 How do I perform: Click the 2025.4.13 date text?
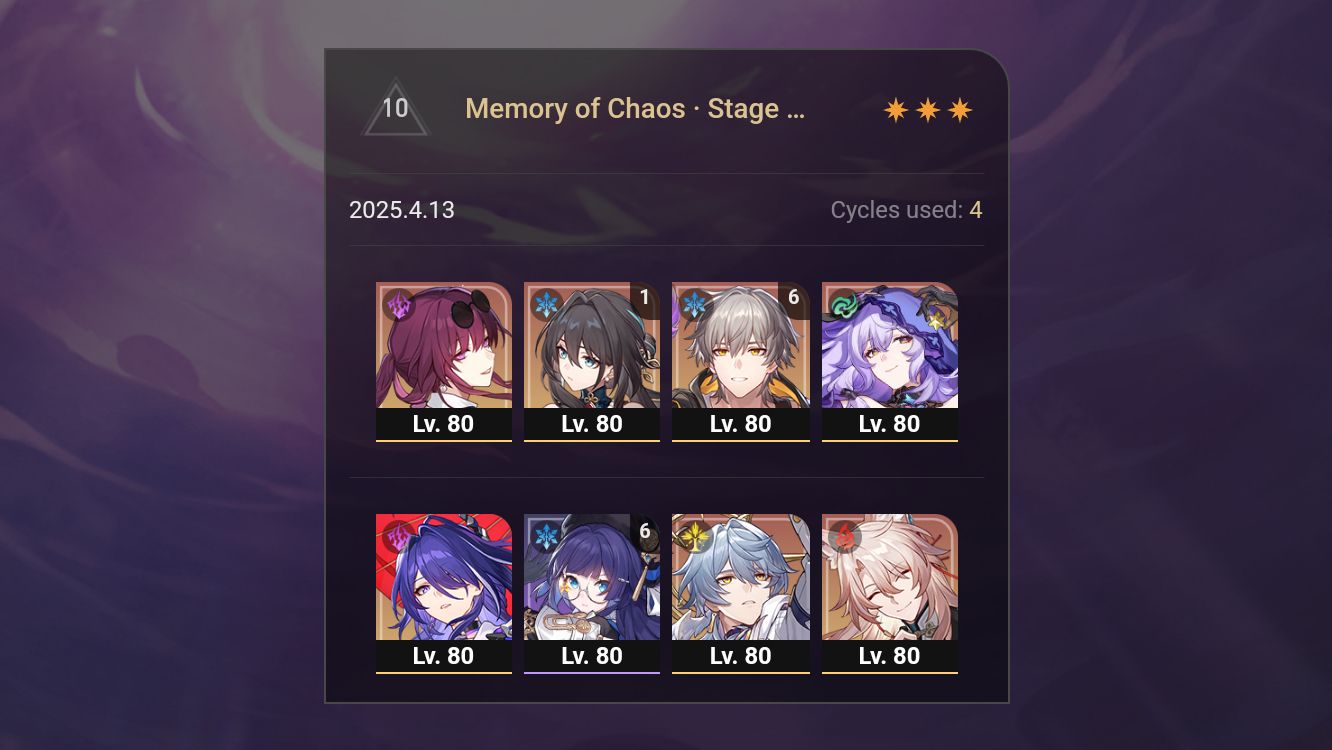click(402, 210)
